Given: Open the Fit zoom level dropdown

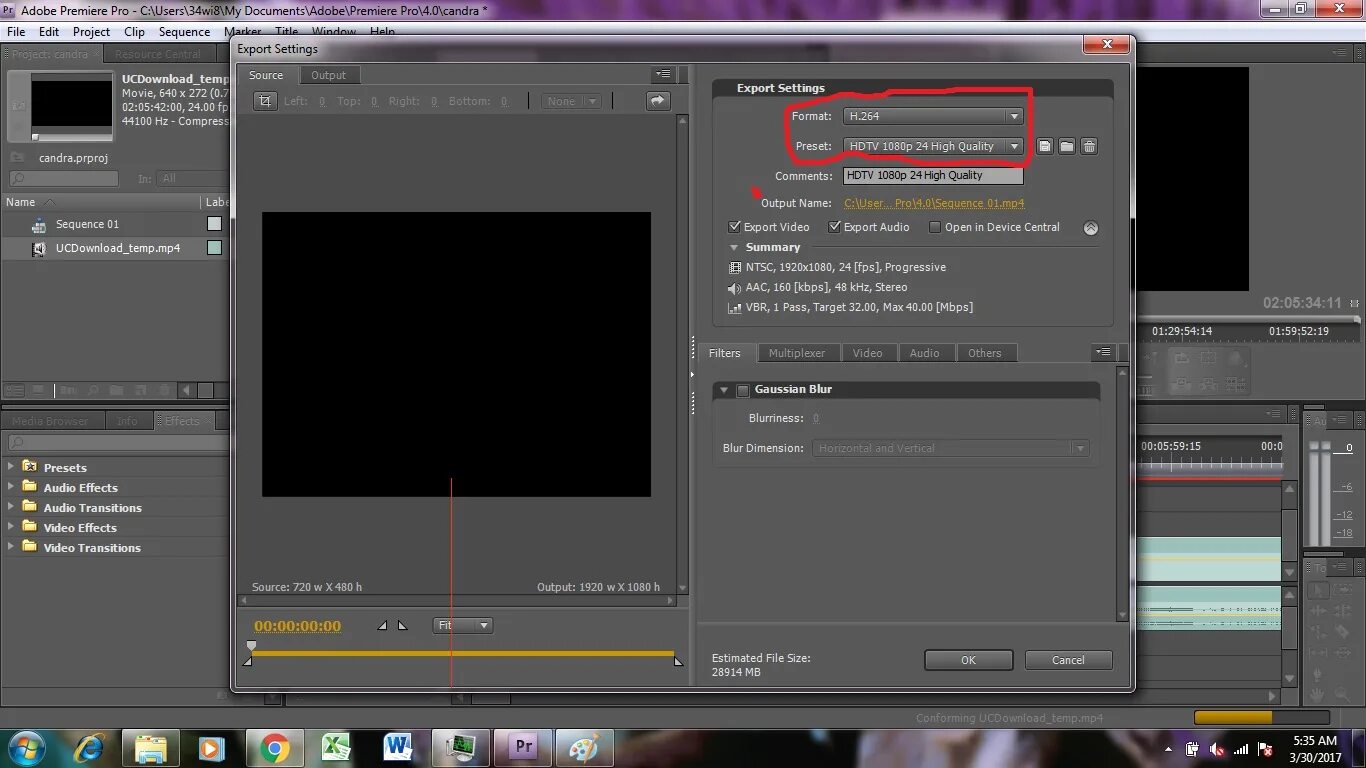Looking at the screenshot, I should click(x=463, y=626).
